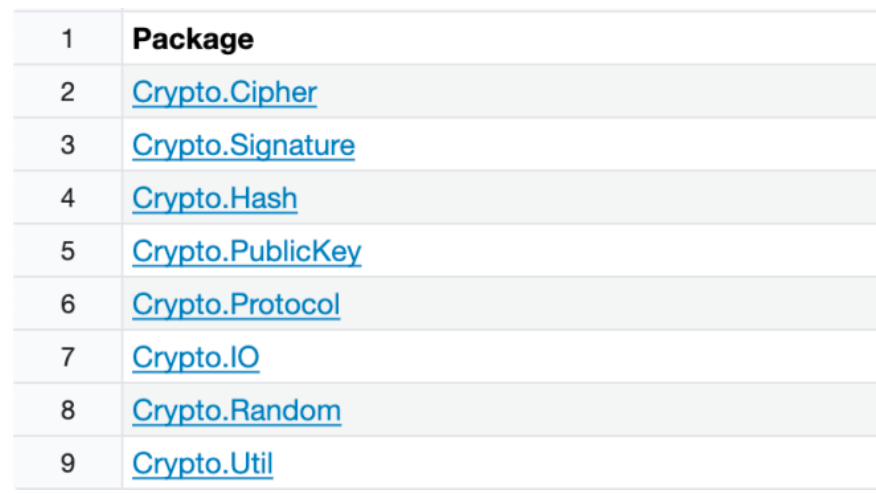Click empty cell space right of Crypto.Hash

[587, 198]
